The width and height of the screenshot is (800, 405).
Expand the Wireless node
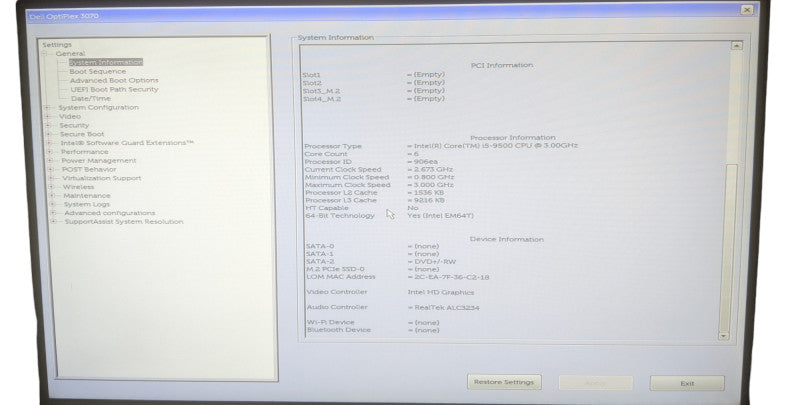click(x=52, y=187)
